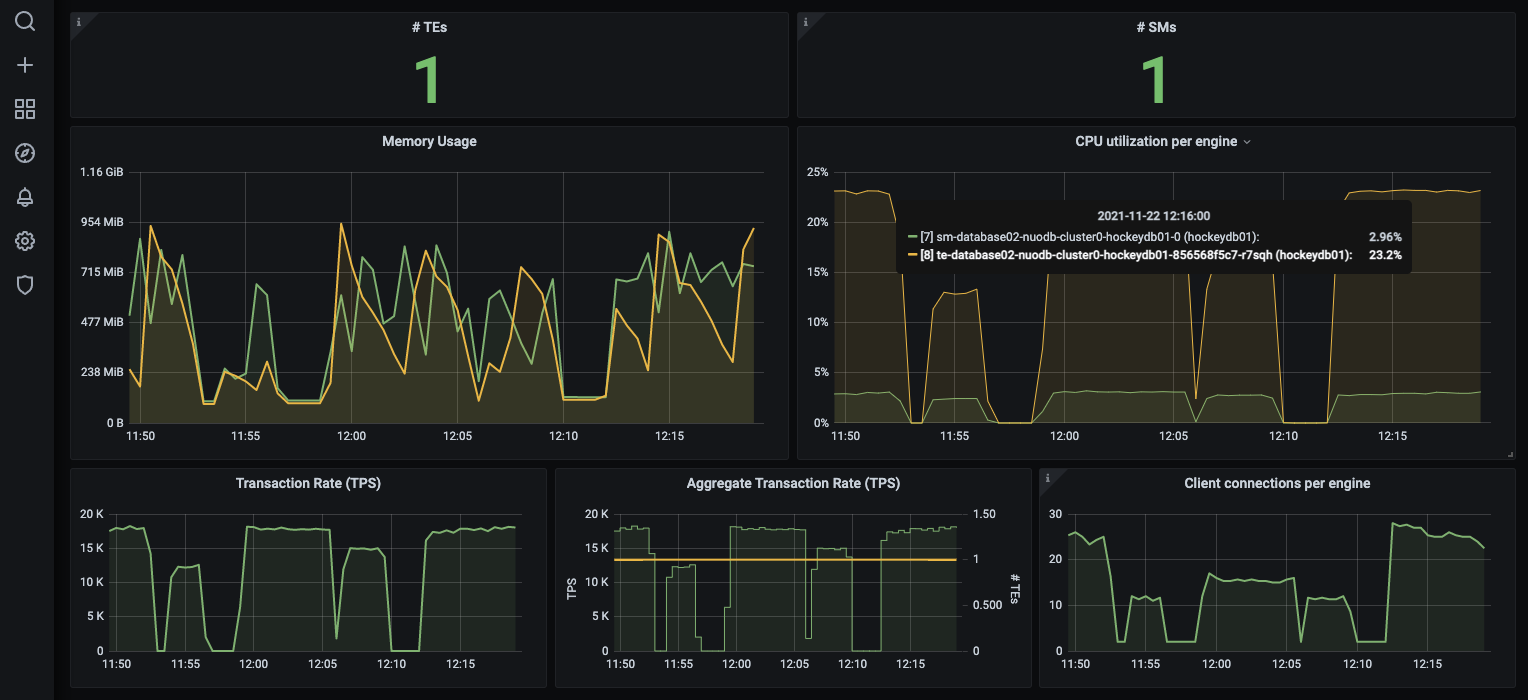Open Client connections per engine title menu
Image resolution: width=1528 pixels, height=700 pixels.
point(1276,483)
